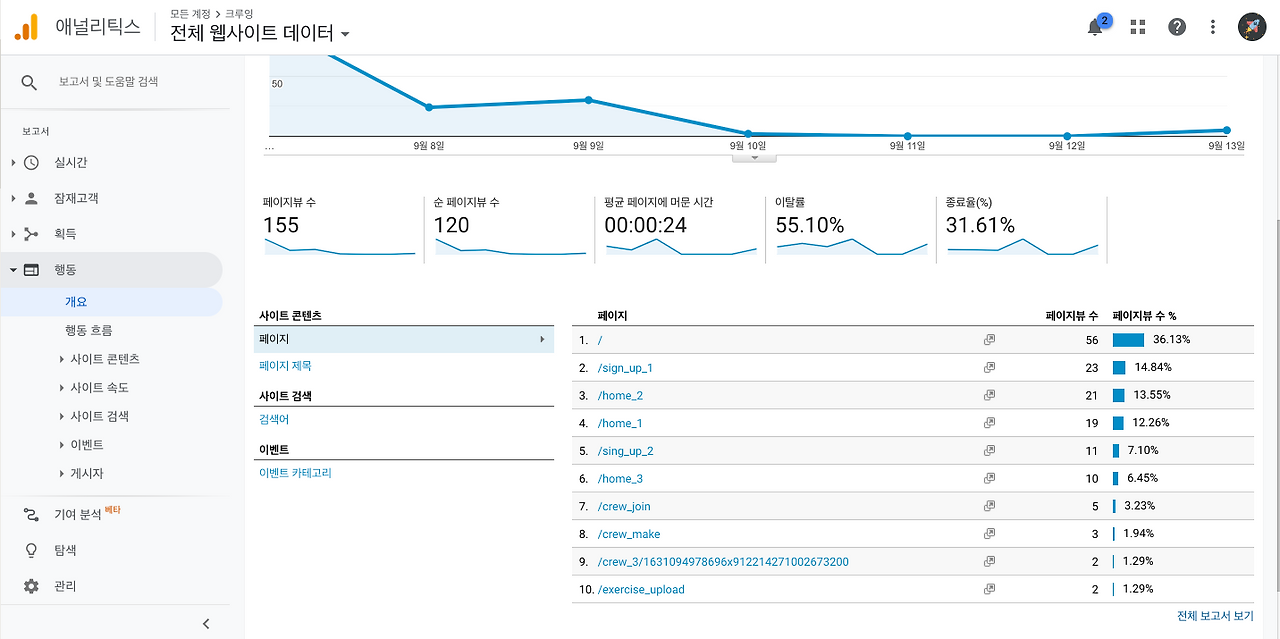Open the three-dot more options menu
This screenshot has height=639, width=1280.
tap(1213, 27)
